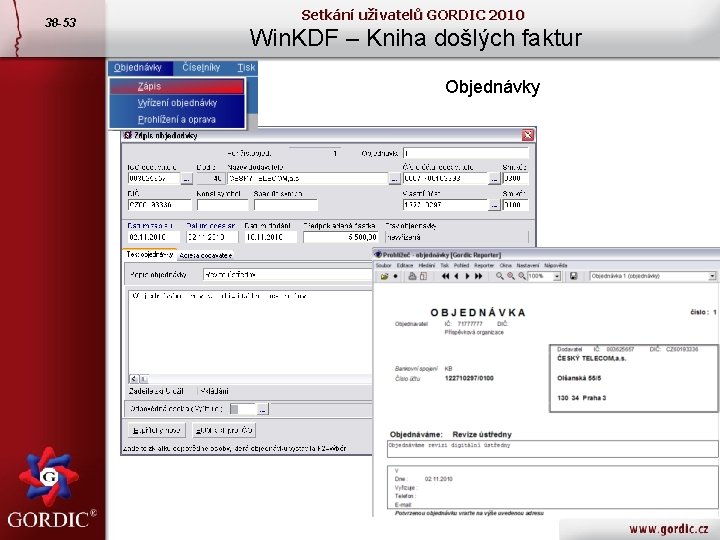
Task: Click the Název dodavatele input field
Action: (308, 179)
